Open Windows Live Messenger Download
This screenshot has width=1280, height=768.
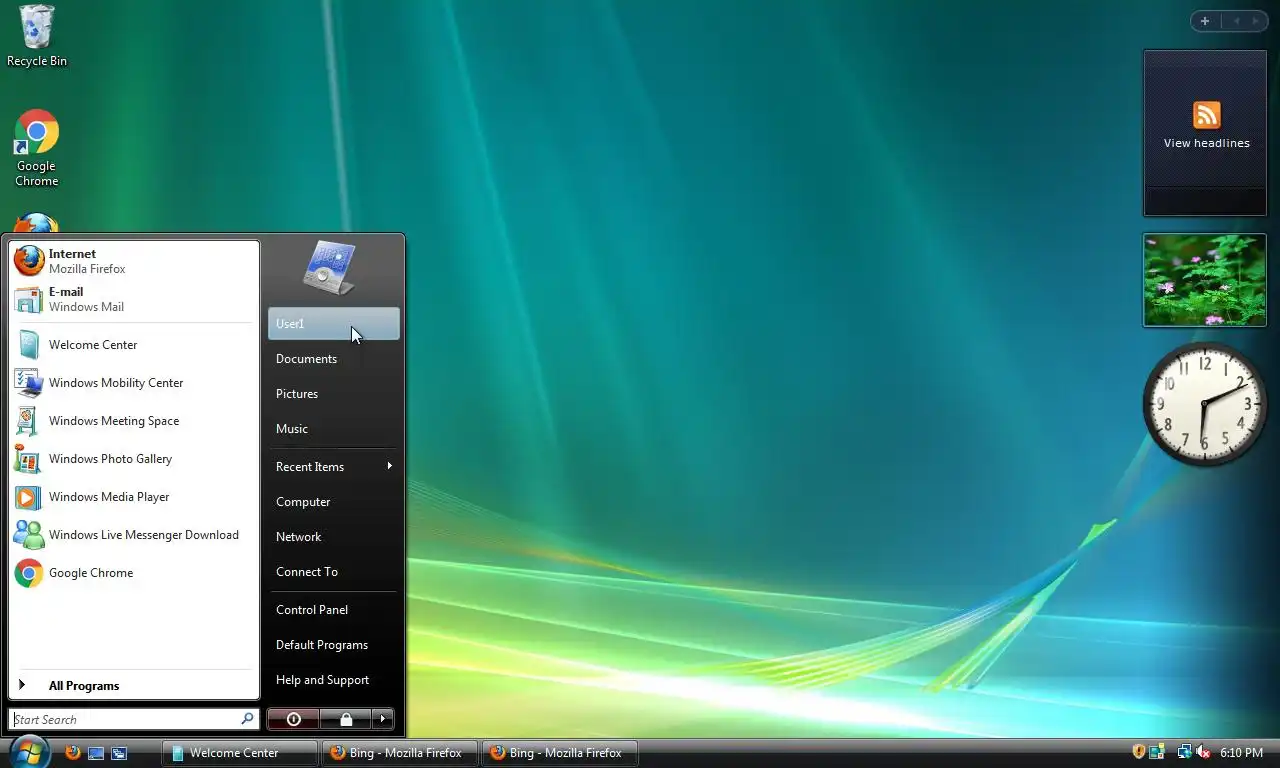coord(134,535)
